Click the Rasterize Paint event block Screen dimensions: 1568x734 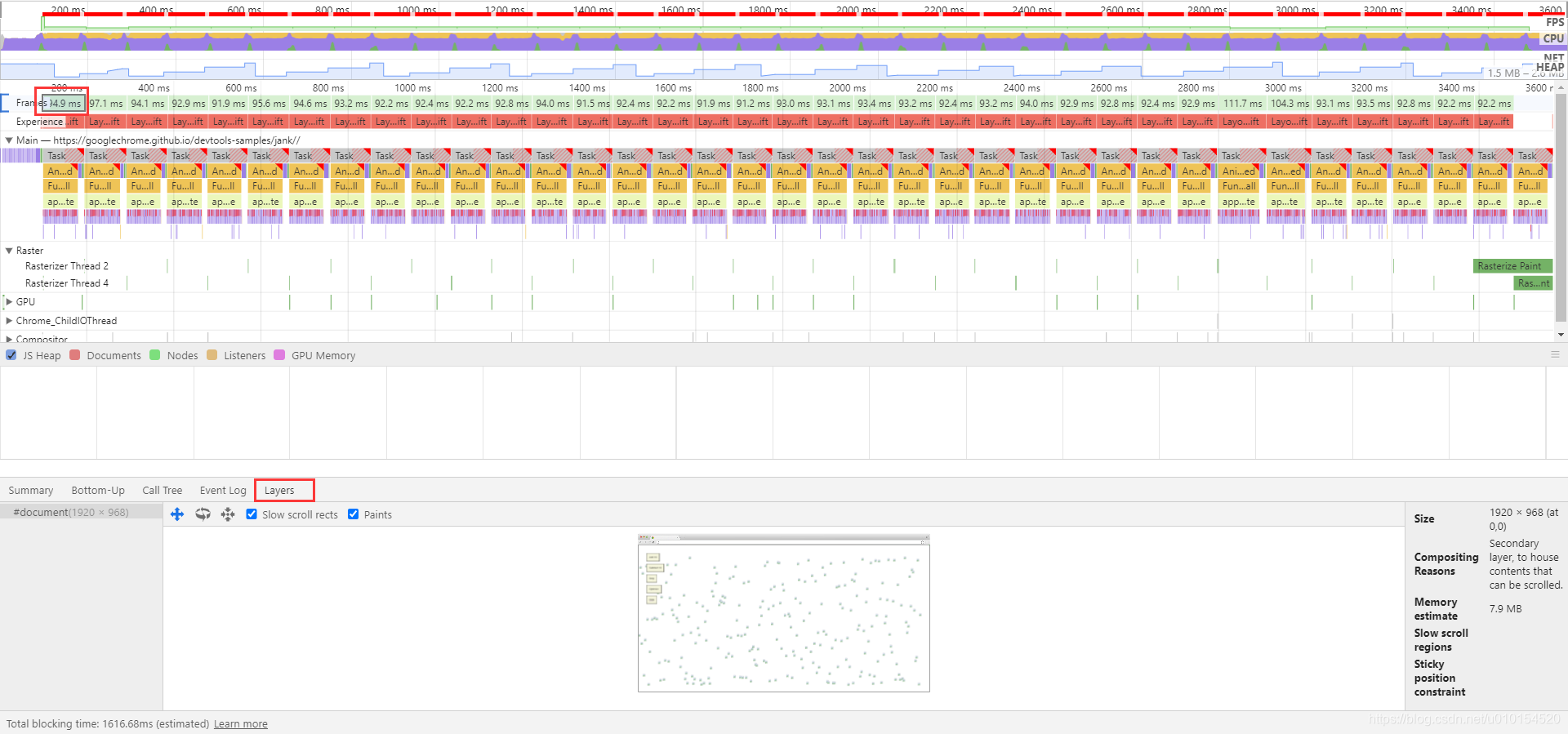tap(1513, 266)
